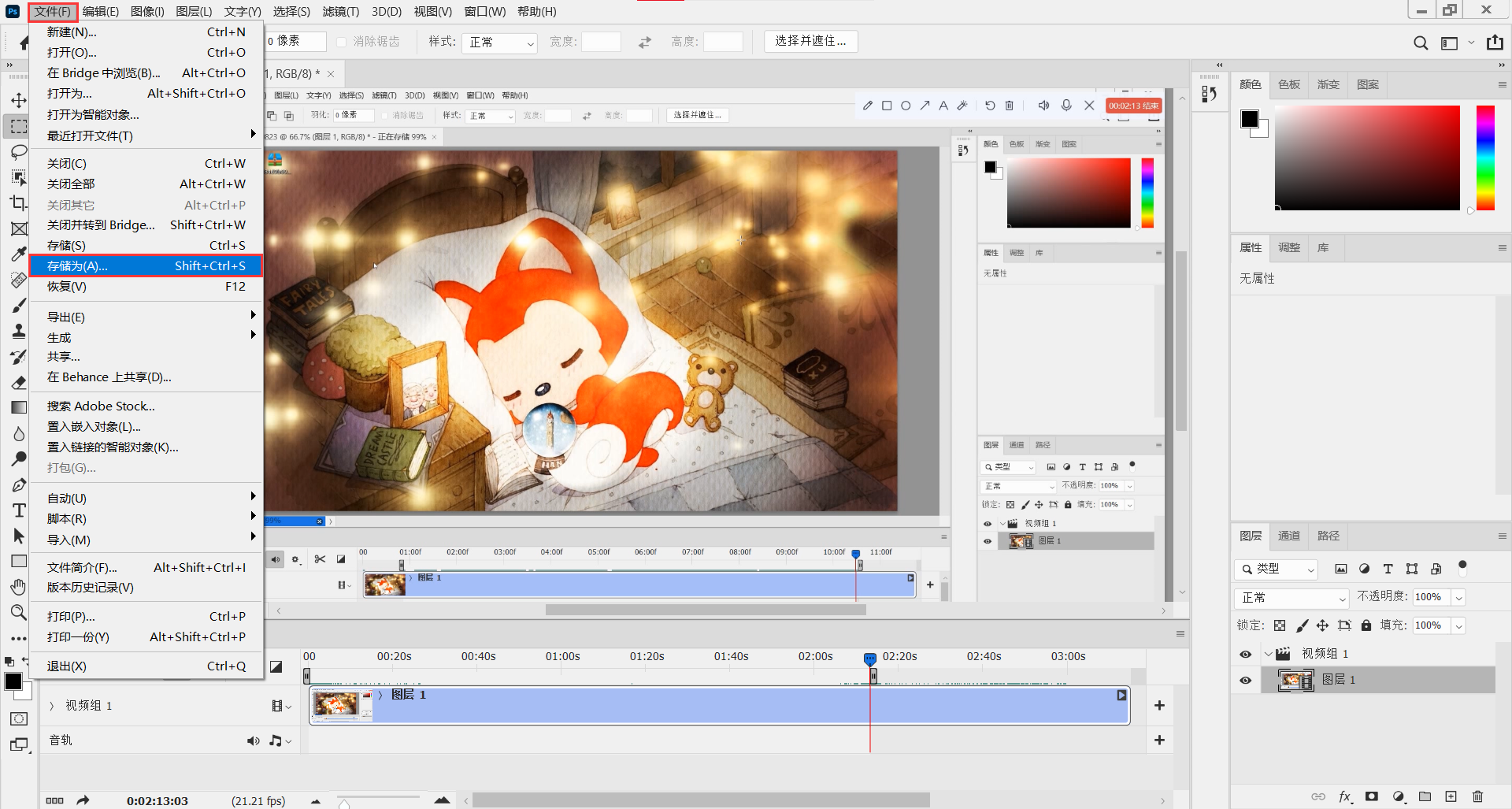Convert to frame animation icon

pyautogui.click(x=54, y=800)
